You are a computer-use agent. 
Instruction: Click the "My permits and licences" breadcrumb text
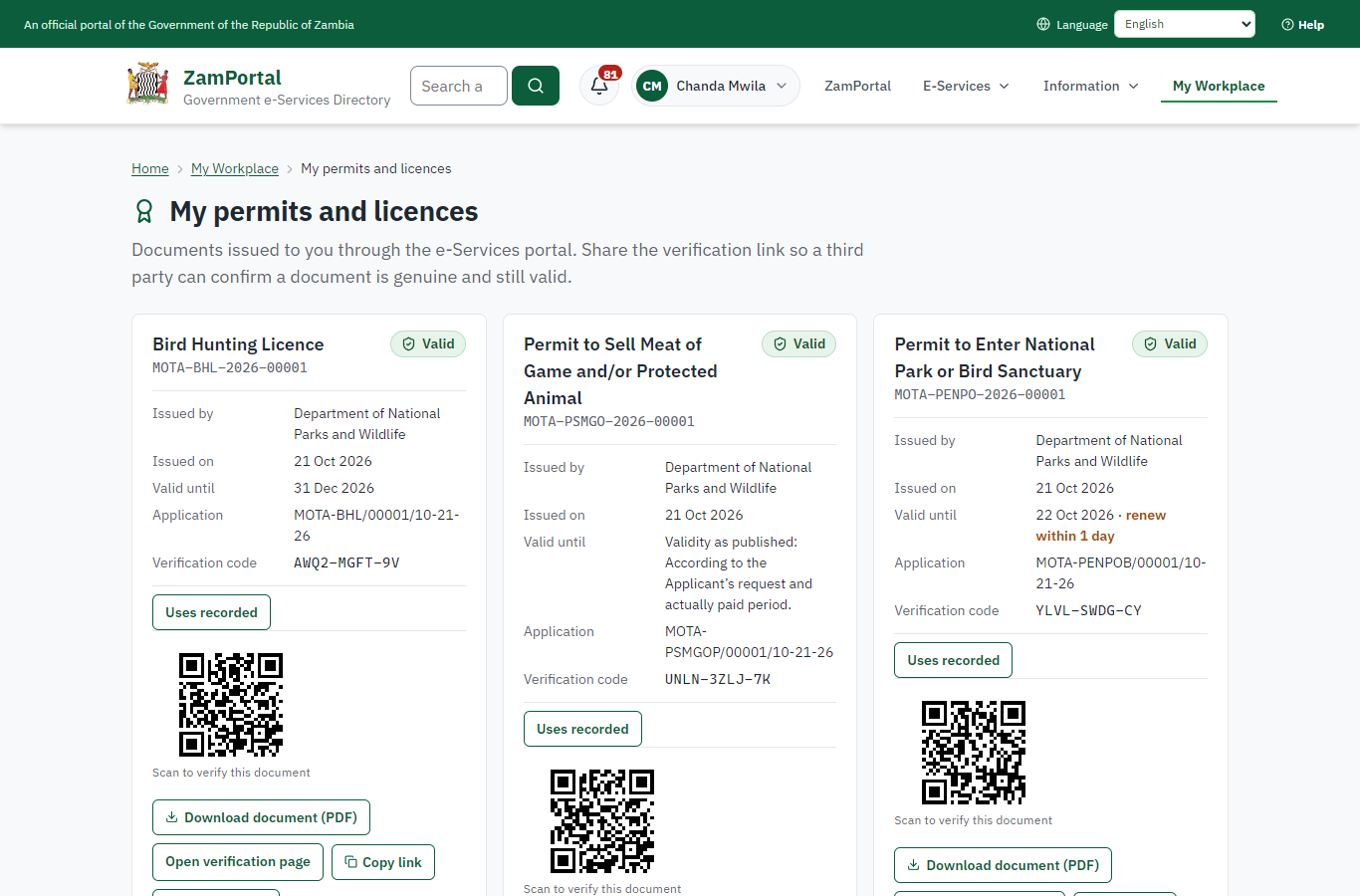click(x=376, y=168)
